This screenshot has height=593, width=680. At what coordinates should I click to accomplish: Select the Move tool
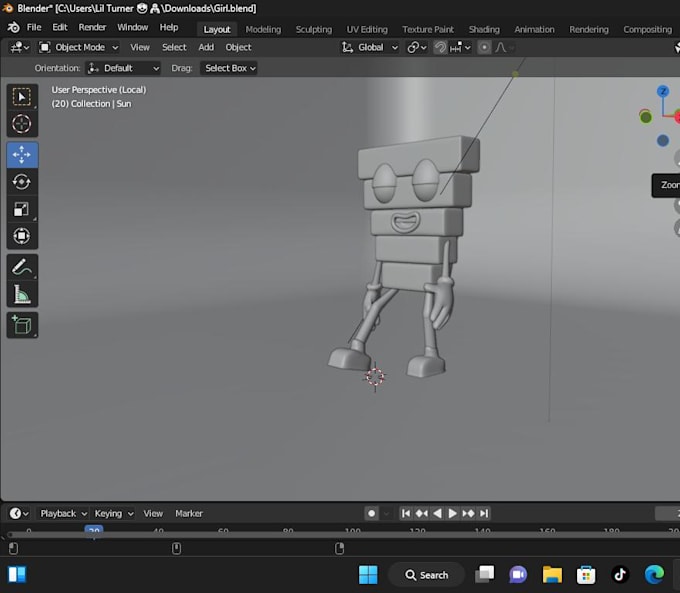pos(22,155)
